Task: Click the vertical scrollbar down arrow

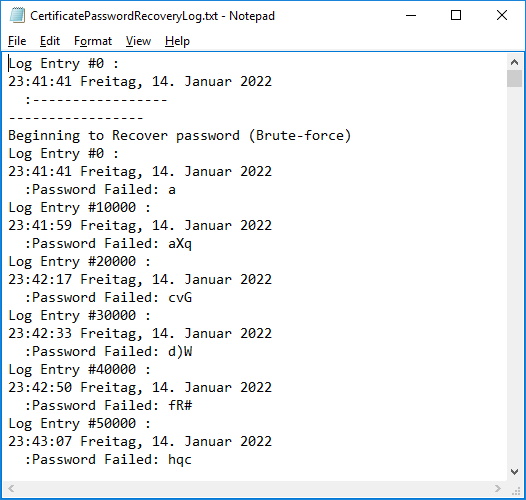Action: tap(514, 472)
